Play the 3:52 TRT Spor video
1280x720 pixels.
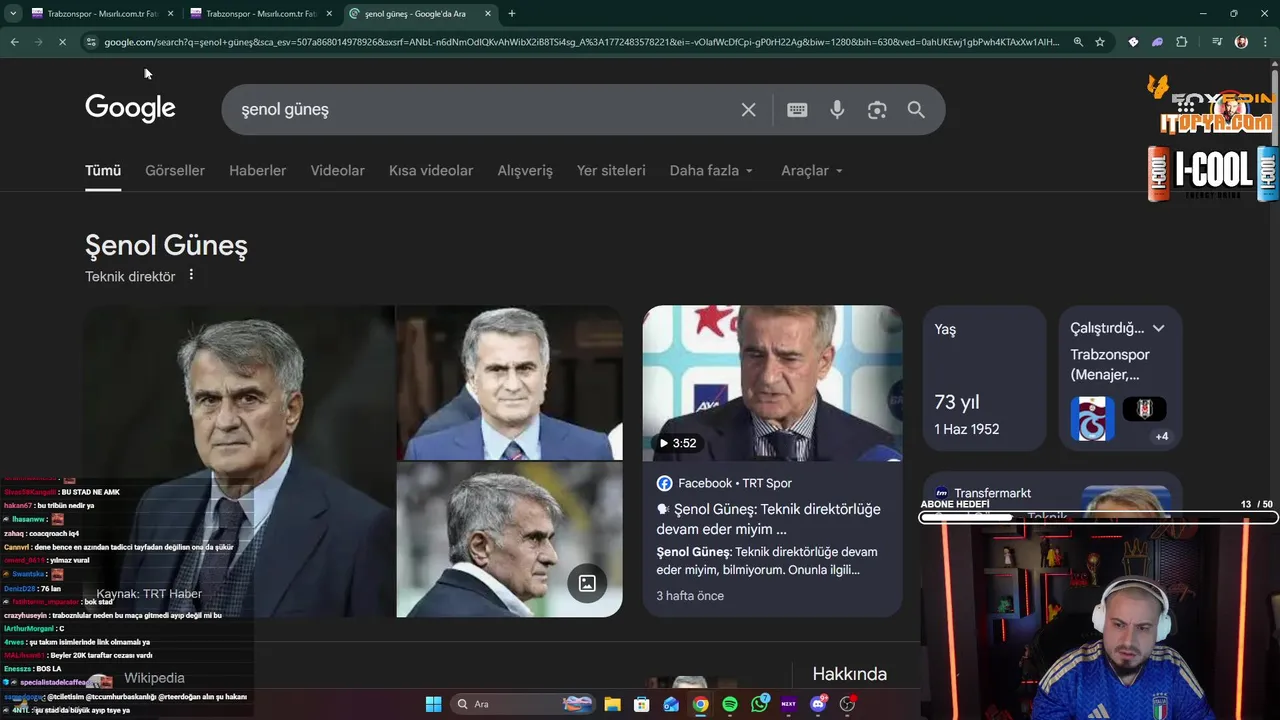pos(772,383)
